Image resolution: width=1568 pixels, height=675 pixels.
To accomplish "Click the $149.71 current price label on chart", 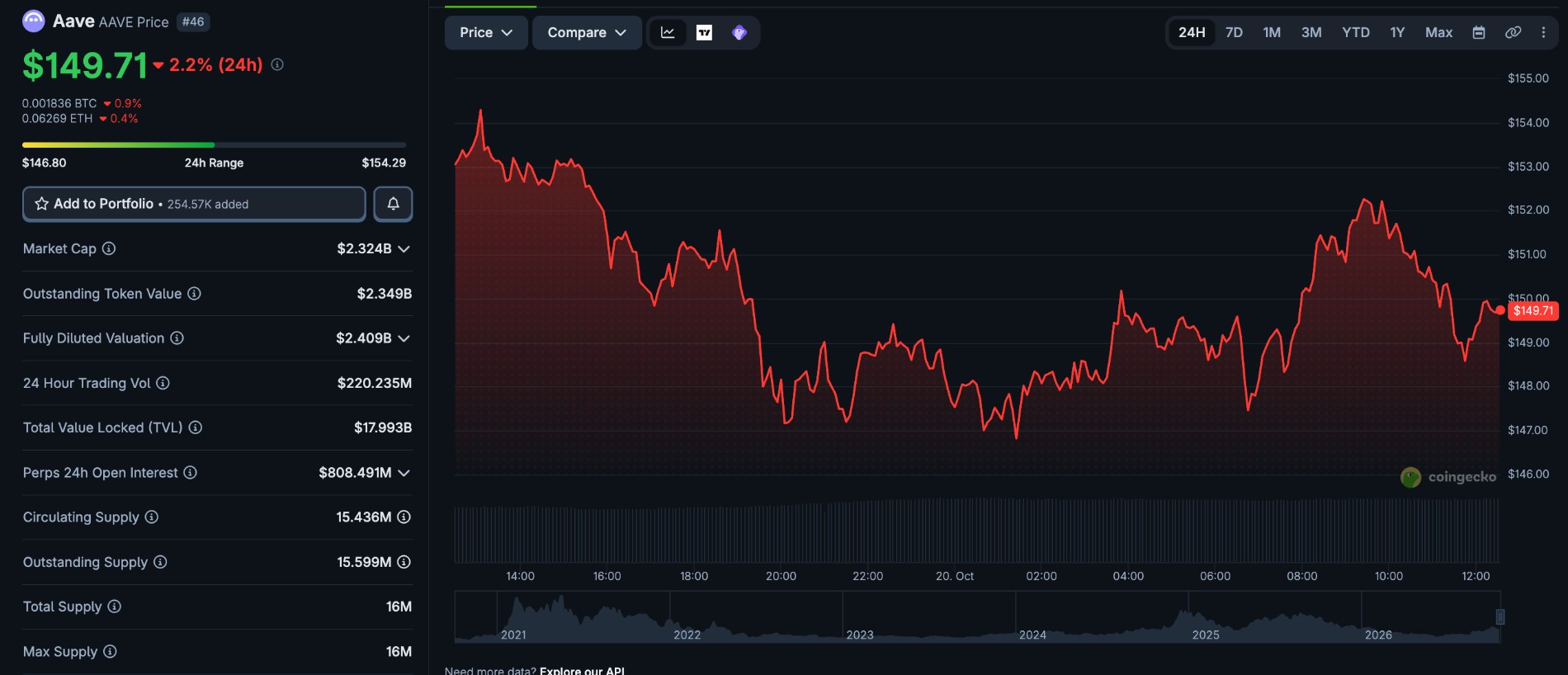I will pos(1533,311).
